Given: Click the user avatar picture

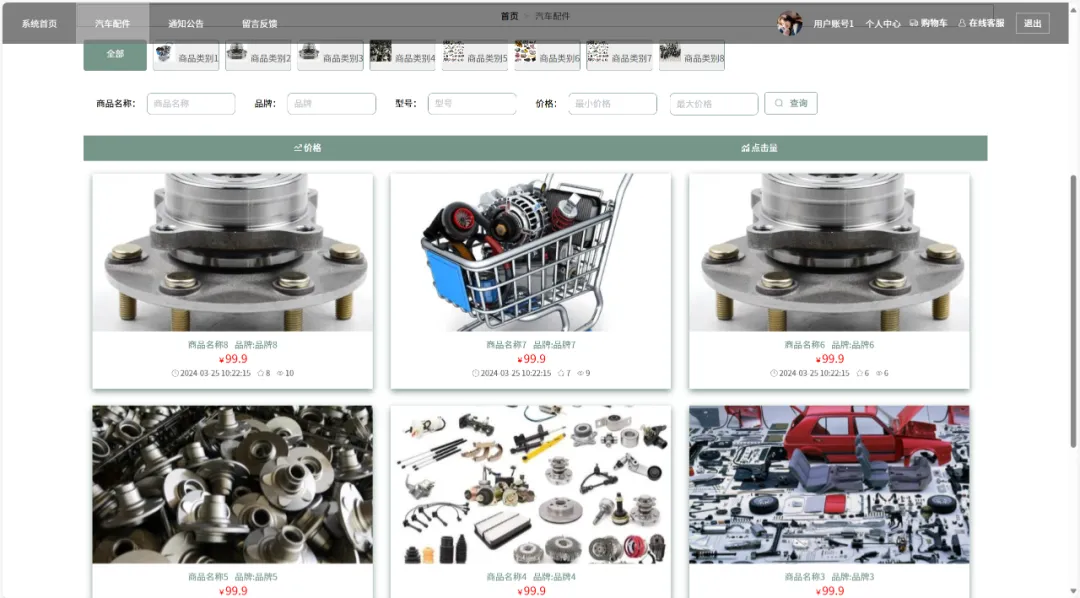Looking at the screenshot, I should 790,23.
